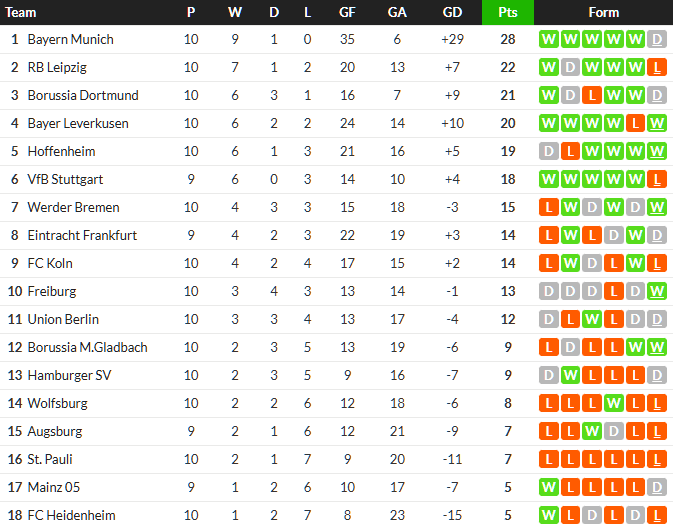Click Hoffenheim's points value
Screen dimensions: 673x530
(507, 152)
